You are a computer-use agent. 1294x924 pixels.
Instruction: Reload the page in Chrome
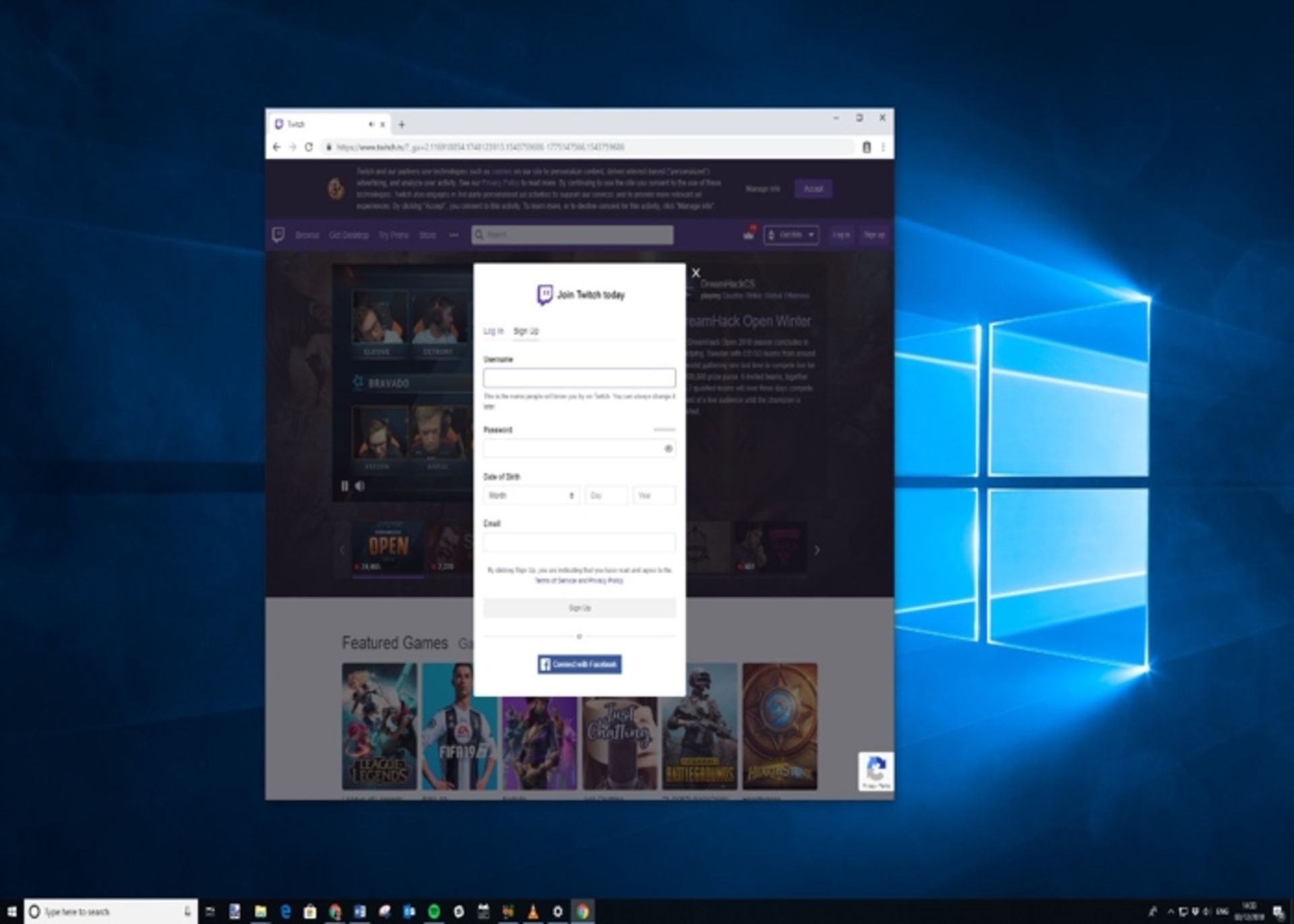tap(309, 147)
